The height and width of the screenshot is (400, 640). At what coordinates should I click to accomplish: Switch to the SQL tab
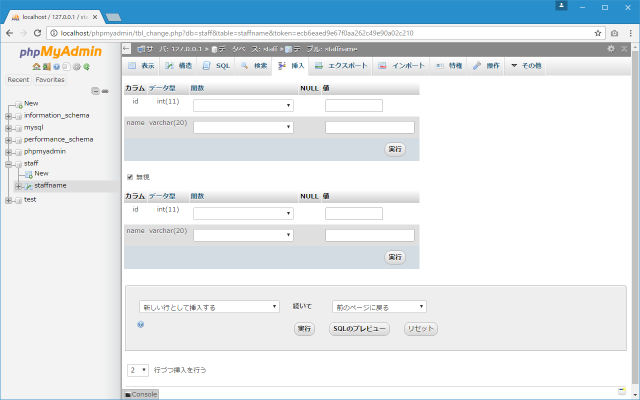(x=217, y=66)
